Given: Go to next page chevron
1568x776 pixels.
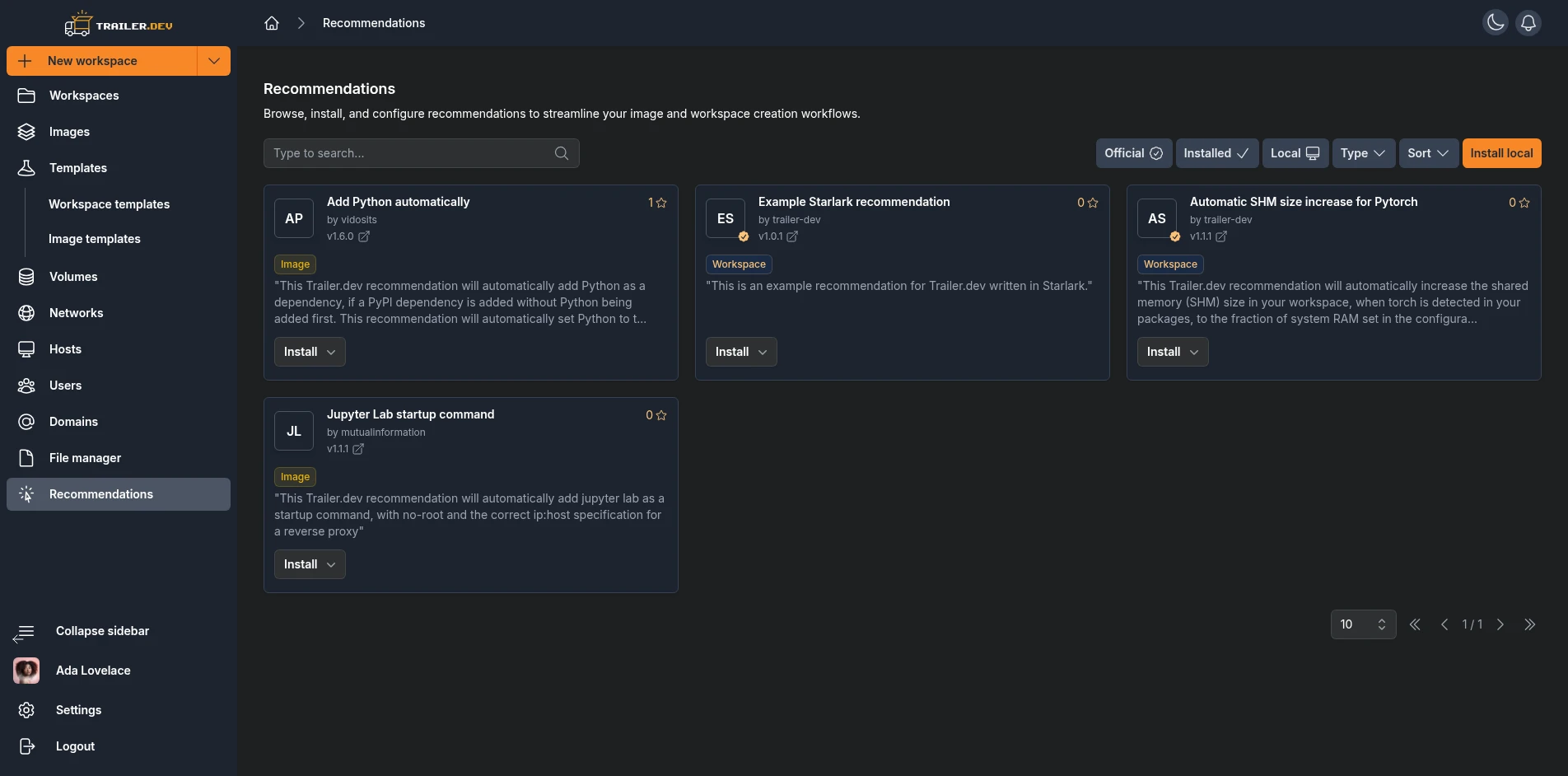Looking at the screenshot, I should [x=1500, y=624].
